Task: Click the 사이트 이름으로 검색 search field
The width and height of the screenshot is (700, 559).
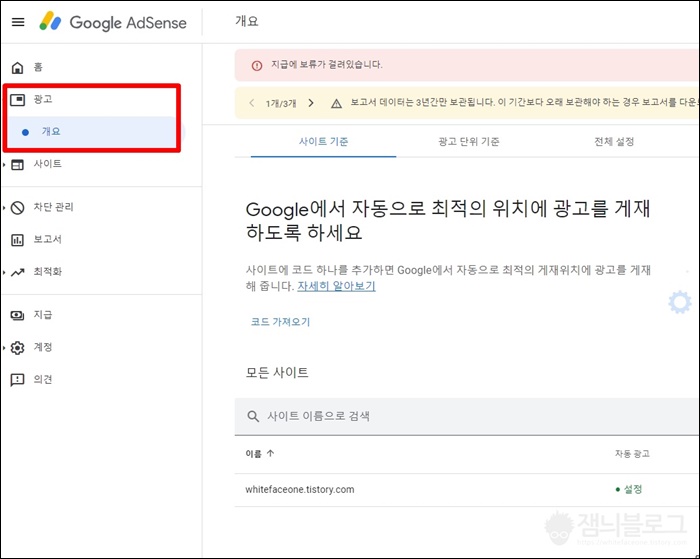Action: coord(467,417)
